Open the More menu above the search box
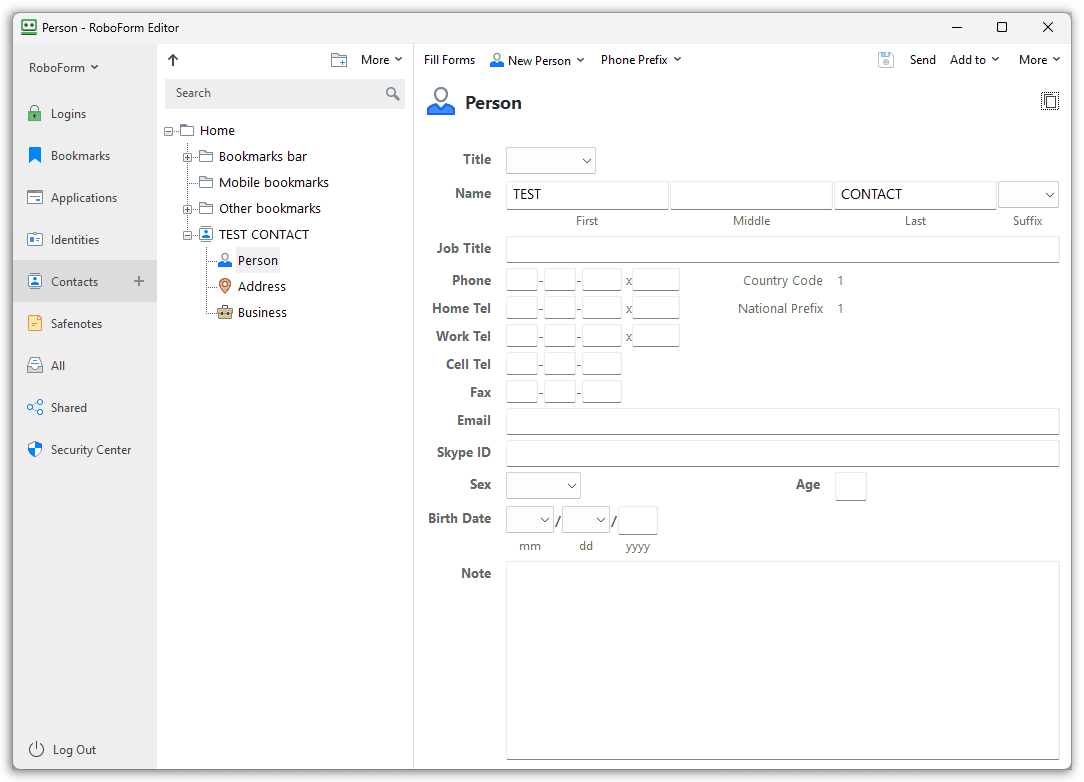1084x782 pixels. (382, 60)
